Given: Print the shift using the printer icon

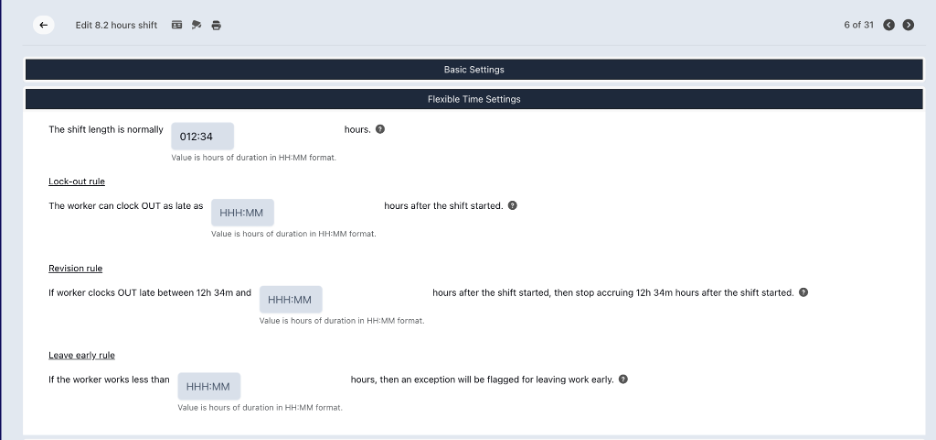Looking at the screenshot, I should 216,25.
